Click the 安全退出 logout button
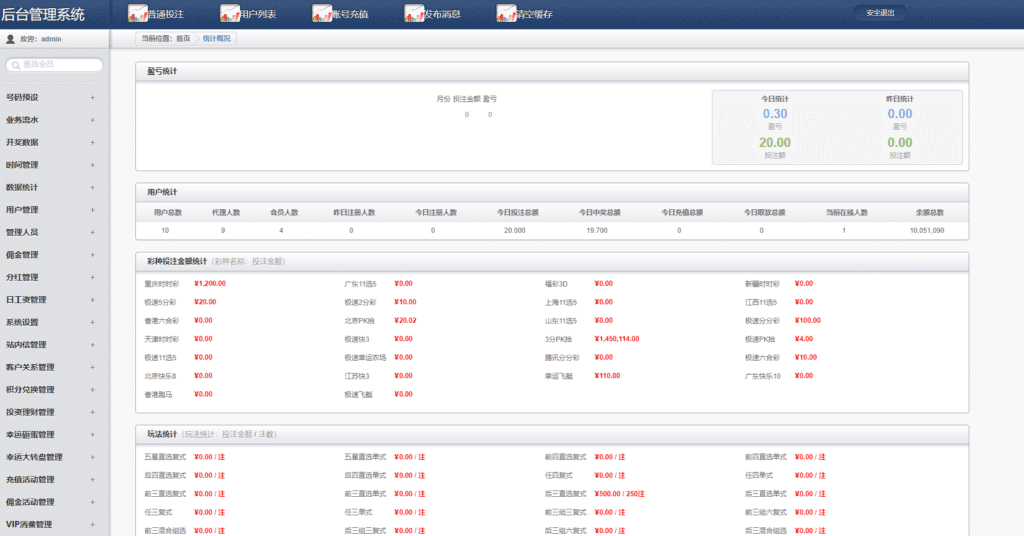Screen dimensions: 1024x536 (x=880, y=13)
